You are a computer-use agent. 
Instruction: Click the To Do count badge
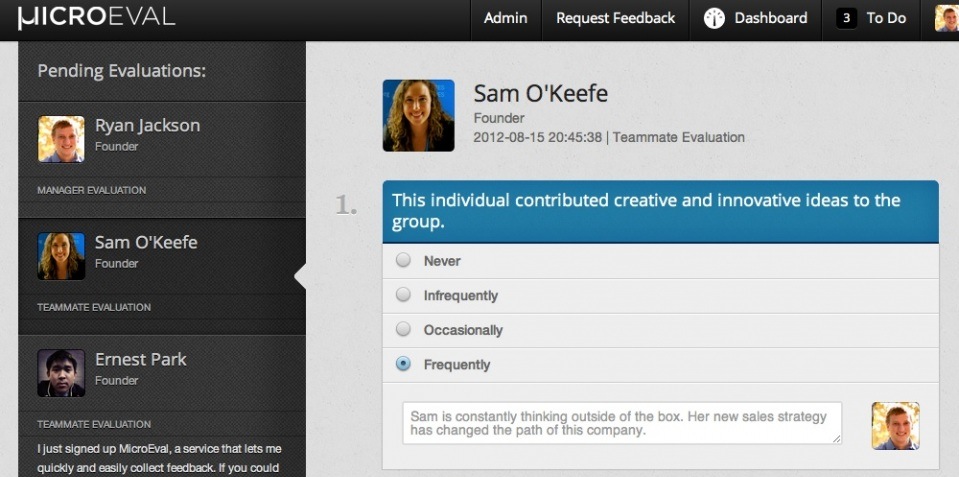point(846,18)
